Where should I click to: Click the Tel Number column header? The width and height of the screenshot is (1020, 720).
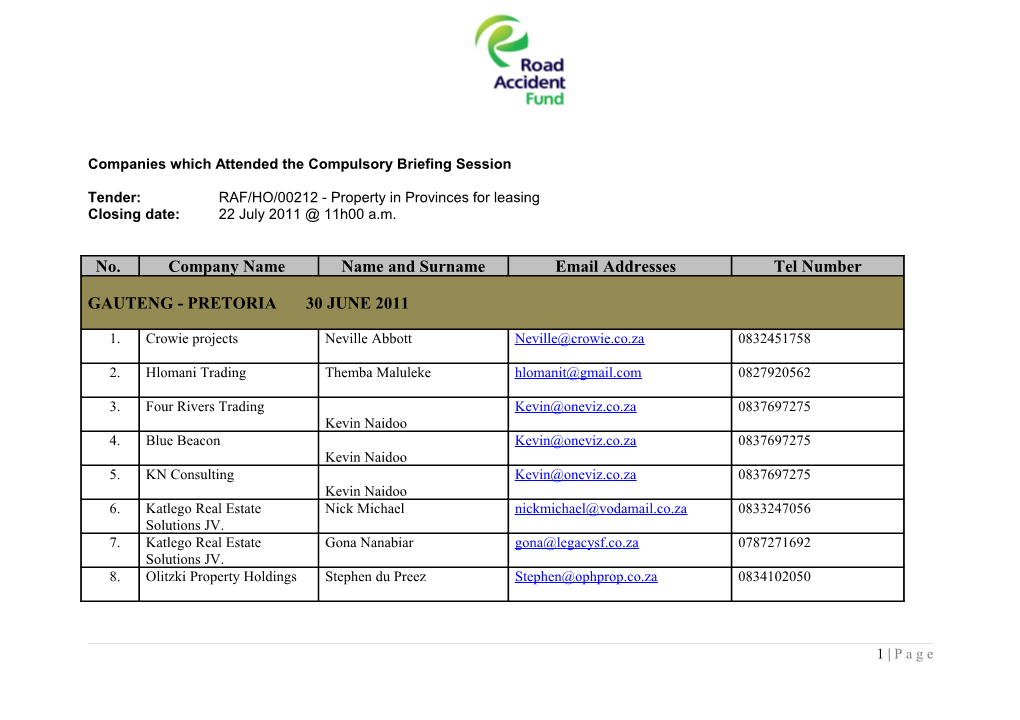(817, 266)
